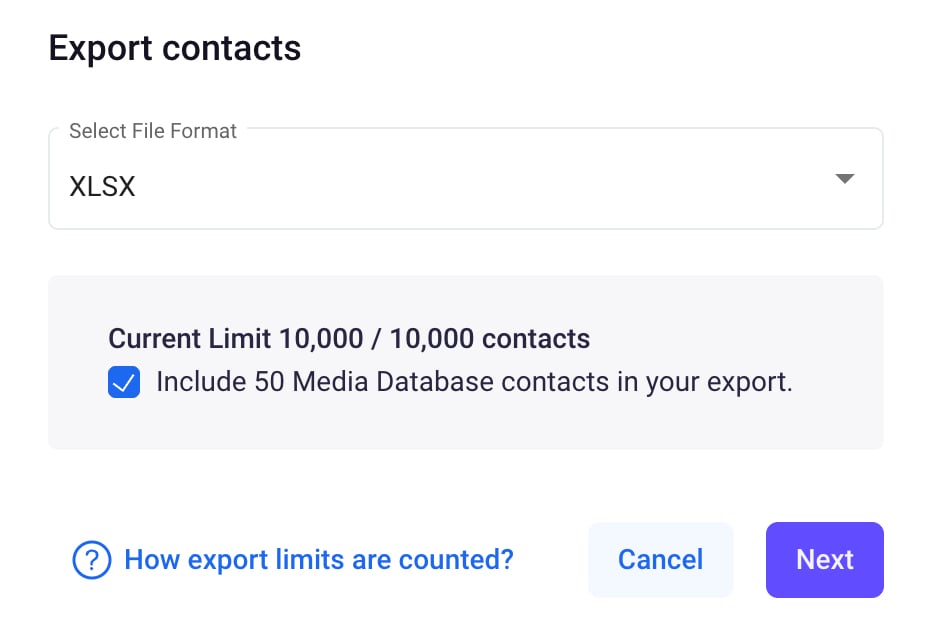
Task: Open the export limits help via the blue question icon
Action: 91,560
